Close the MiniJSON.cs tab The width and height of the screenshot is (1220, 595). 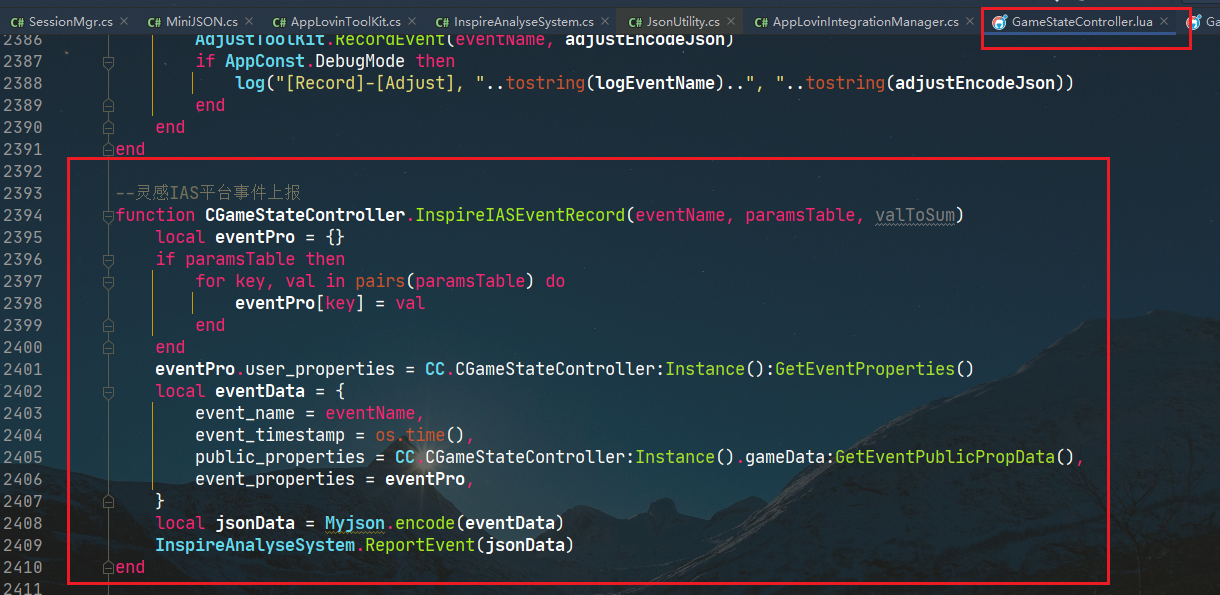[250, 21]
